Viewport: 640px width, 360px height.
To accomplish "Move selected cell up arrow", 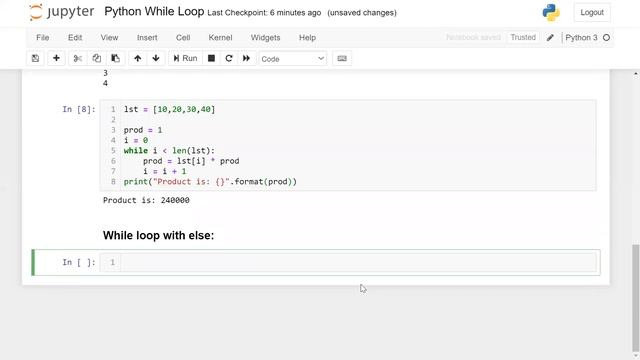I will pyautogui.click(x=138, y=58).
